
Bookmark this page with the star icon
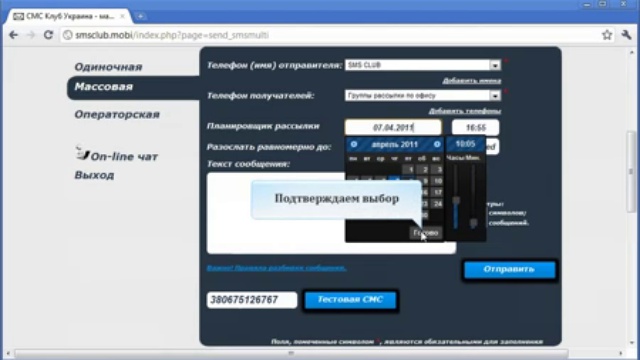[x=607, y=35]
